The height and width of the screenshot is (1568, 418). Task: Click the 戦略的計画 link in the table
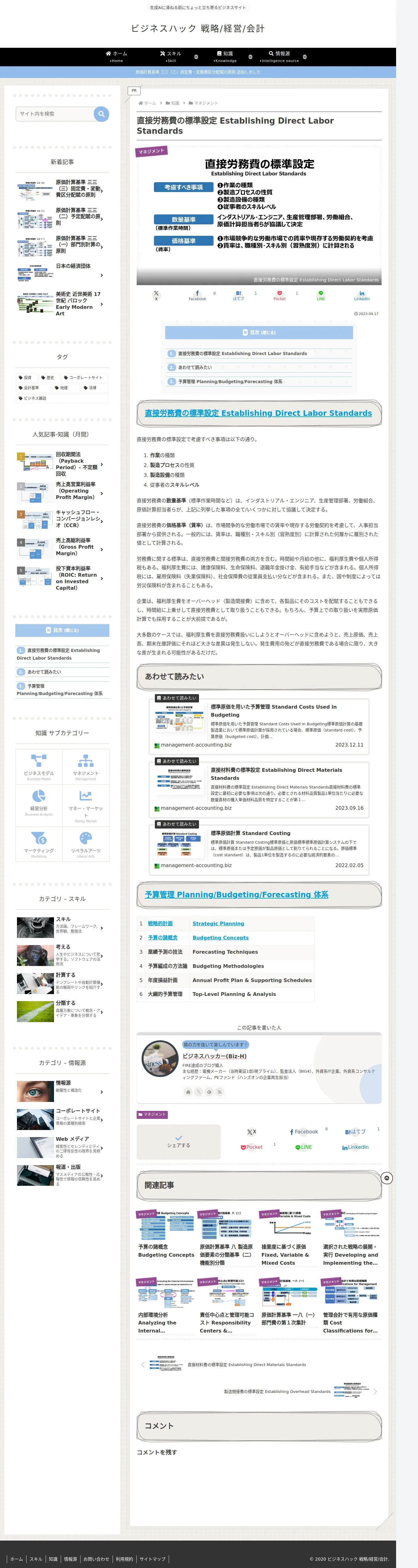tap(160, 923)
